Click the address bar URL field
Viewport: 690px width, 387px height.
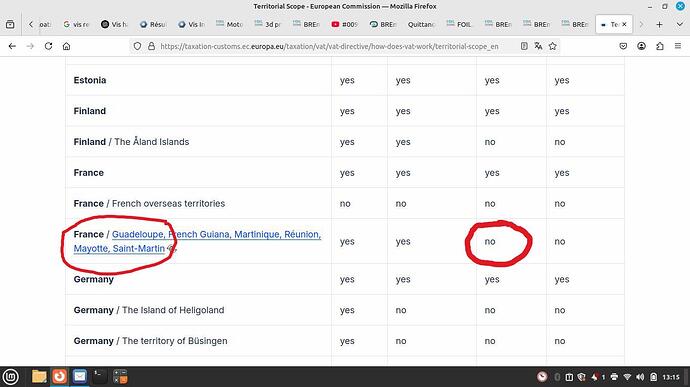pos(329,46)
